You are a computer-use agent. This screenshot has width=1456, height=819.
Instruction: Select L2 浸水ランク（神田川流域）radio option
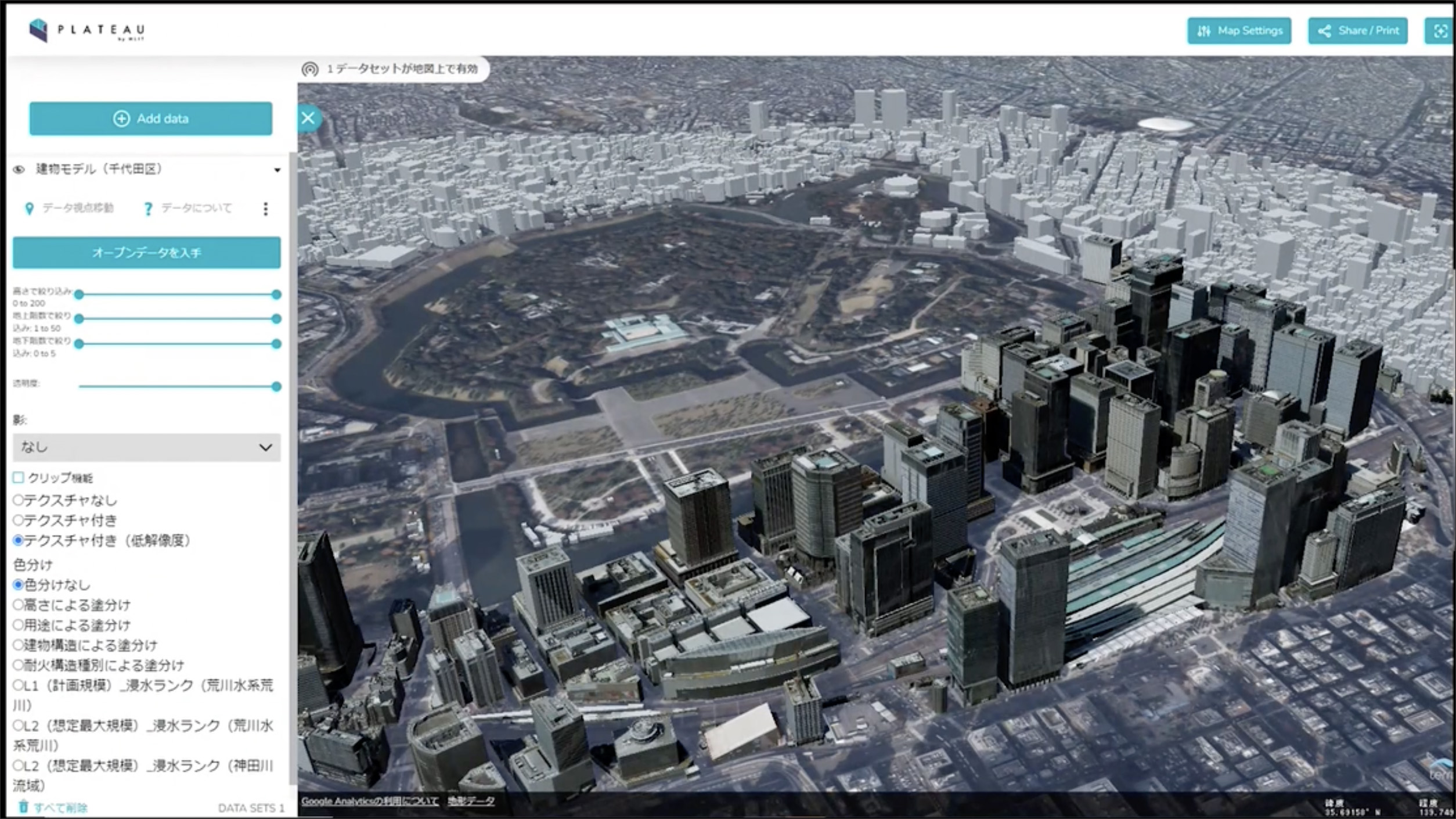pyautogui.click(x=18, y=766)
